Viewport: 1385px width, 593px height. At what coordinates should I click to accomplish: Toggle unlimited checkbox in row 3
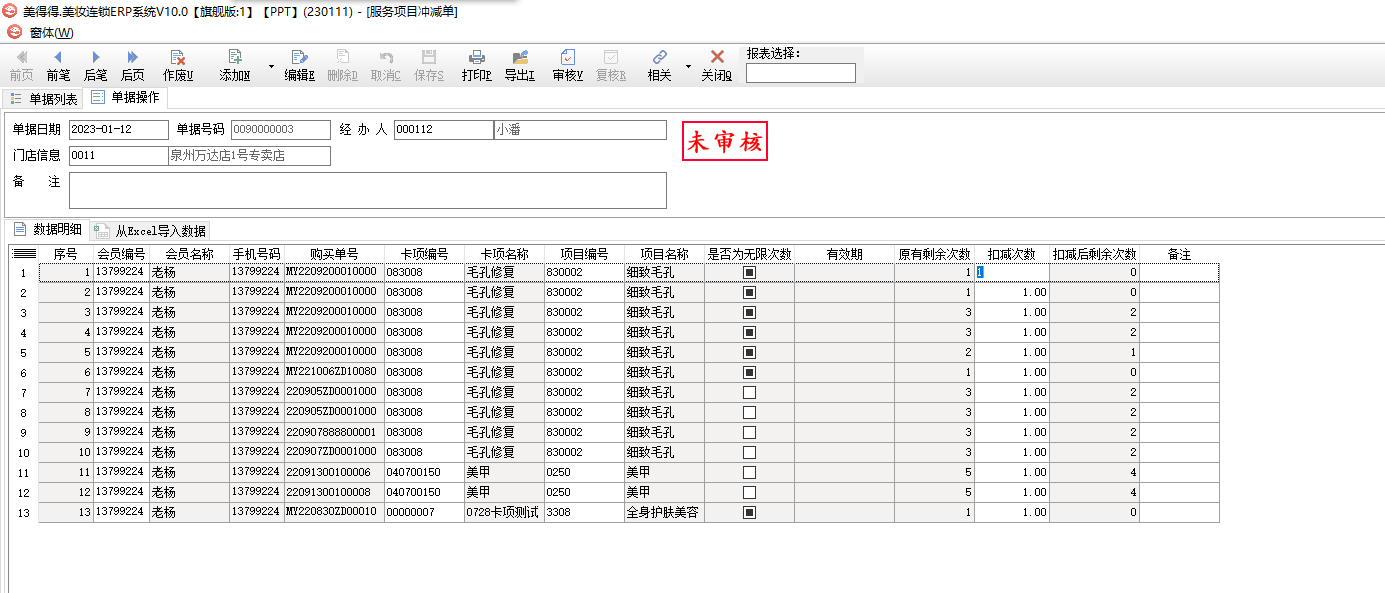click(749, 312)
